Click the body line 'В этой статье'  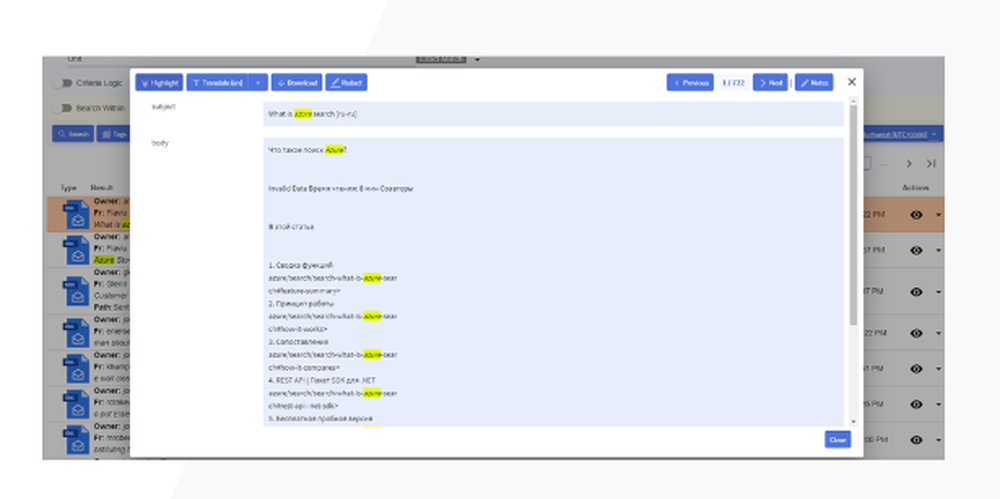click(291, 227)
